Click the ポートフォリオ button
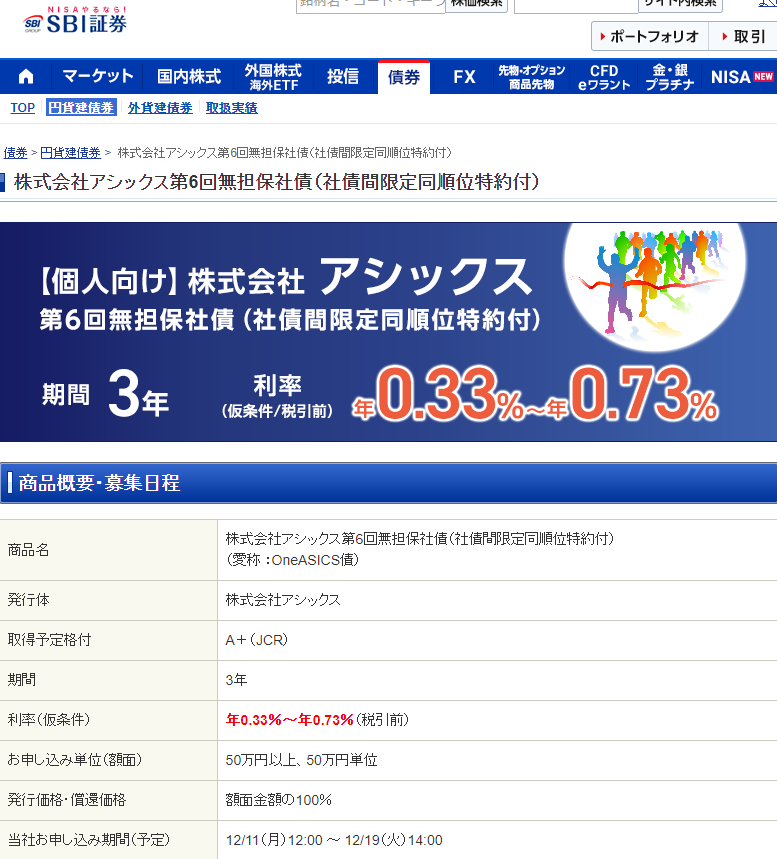The width and height of the screenshot is (777, 859). [x=650, y=37]
